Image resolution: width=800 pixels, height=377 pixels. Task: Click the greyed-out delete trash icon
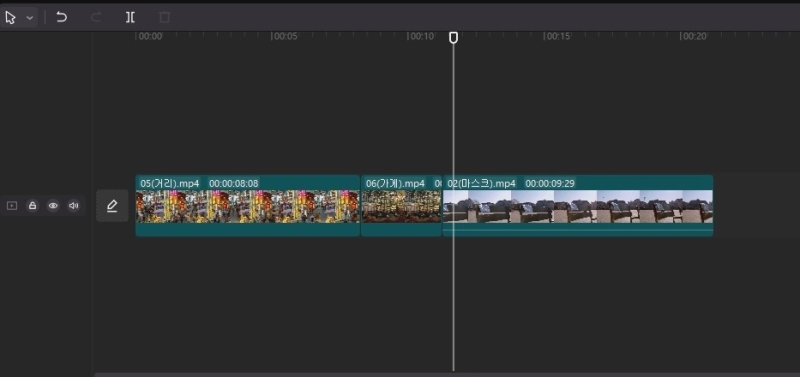[x=164, y=17]
